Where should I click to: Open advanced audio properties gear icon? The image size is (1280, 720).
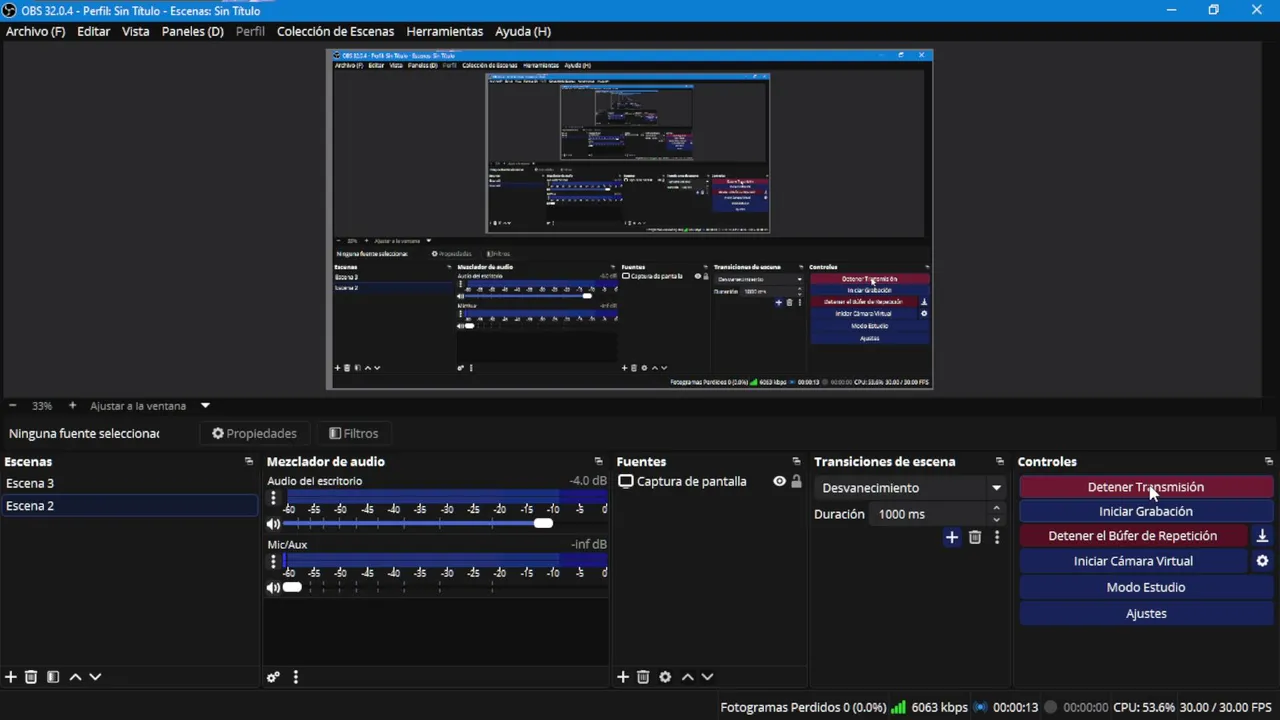tap(273, 677)
